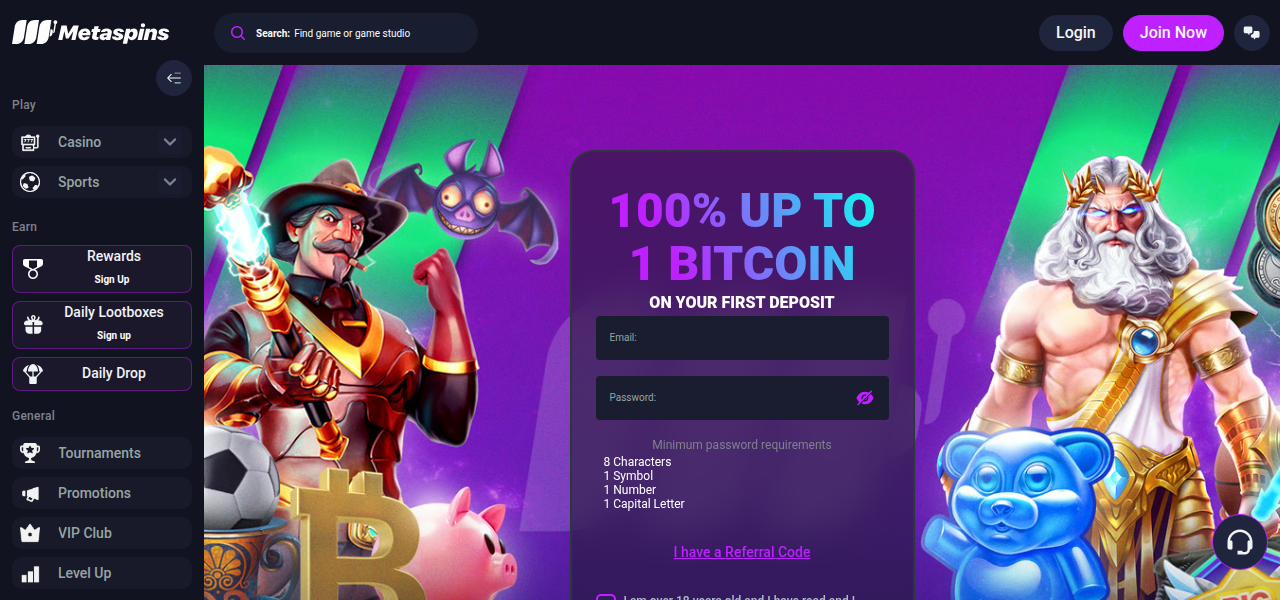Open live support headset icon
The image size is (1280, 600).
point(1240,543)
